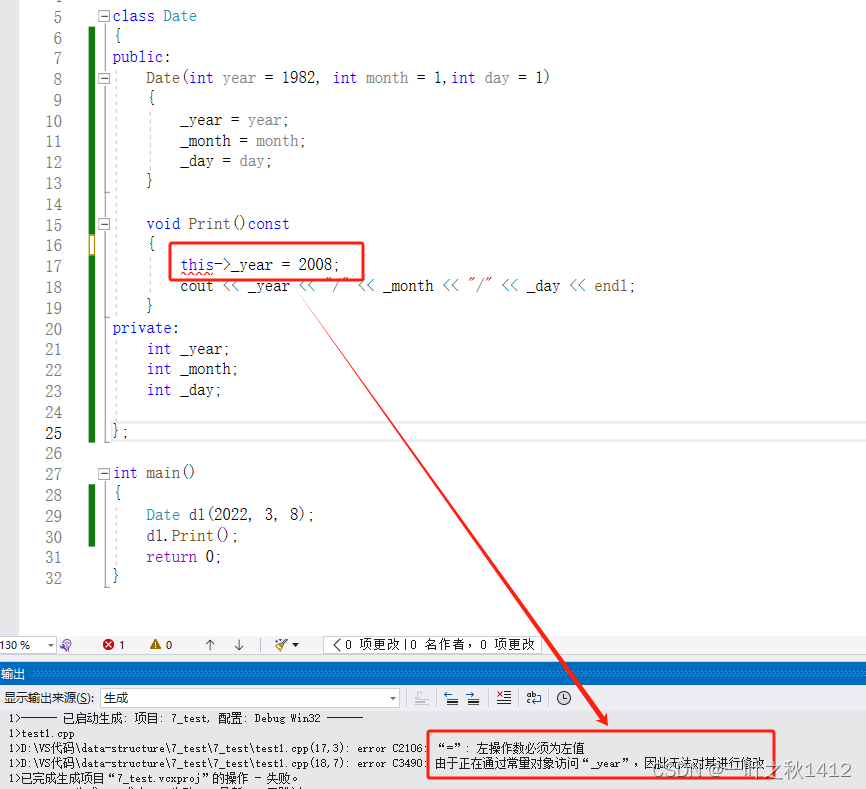Clear all output with the red X list icon
Image resolution: width=866 pixels, height=789 pixels.
pyautogui.click(x=504, y=698)
